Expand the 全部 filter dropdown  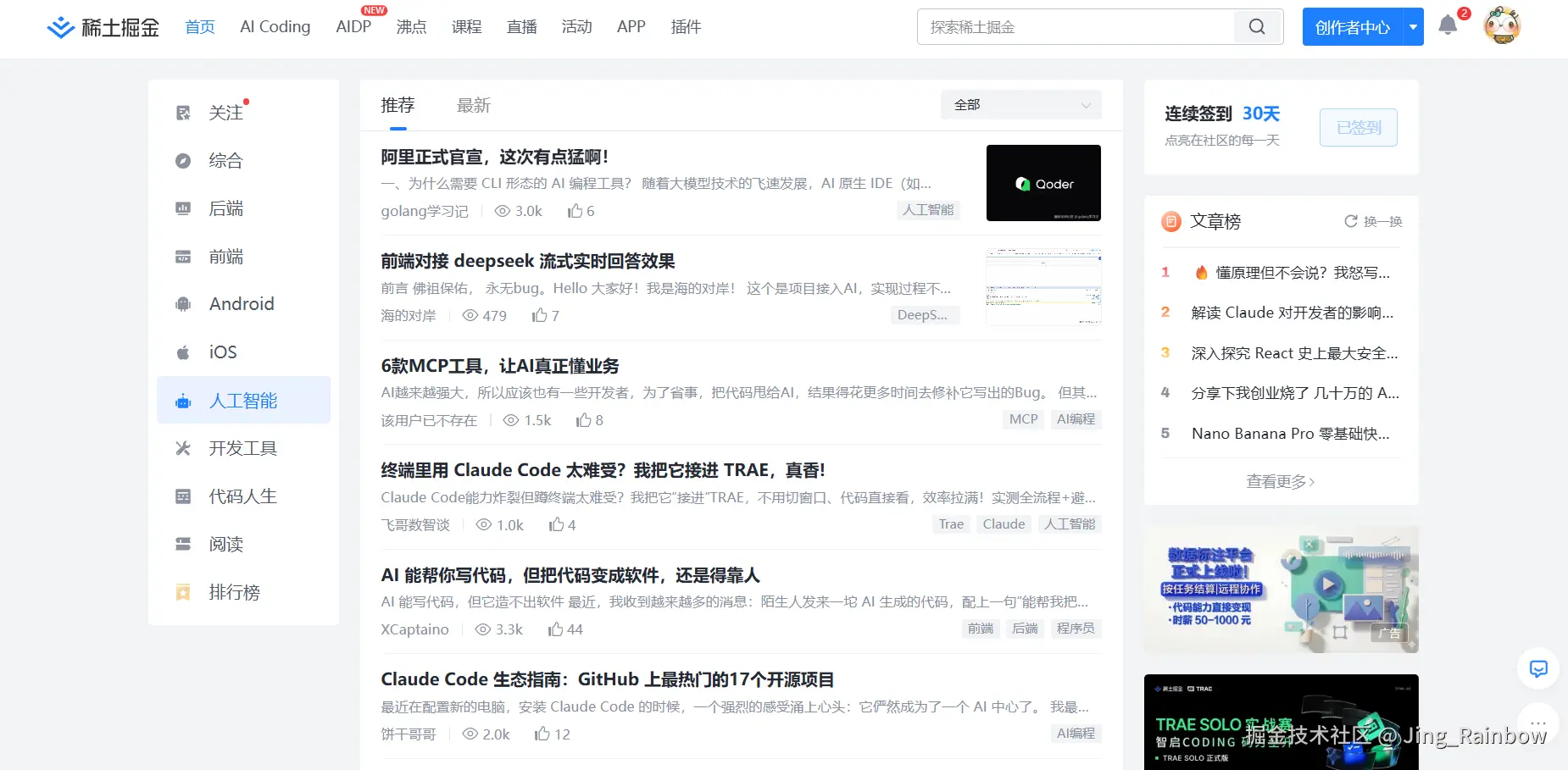pyautogui.click(x=1020, y=105)
